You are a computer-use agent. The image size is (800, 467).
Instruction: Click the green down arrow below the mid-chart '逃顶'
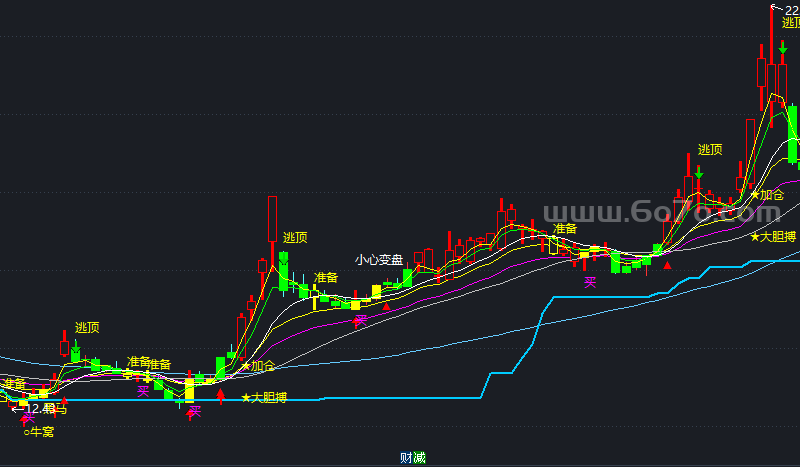[284, 258]
